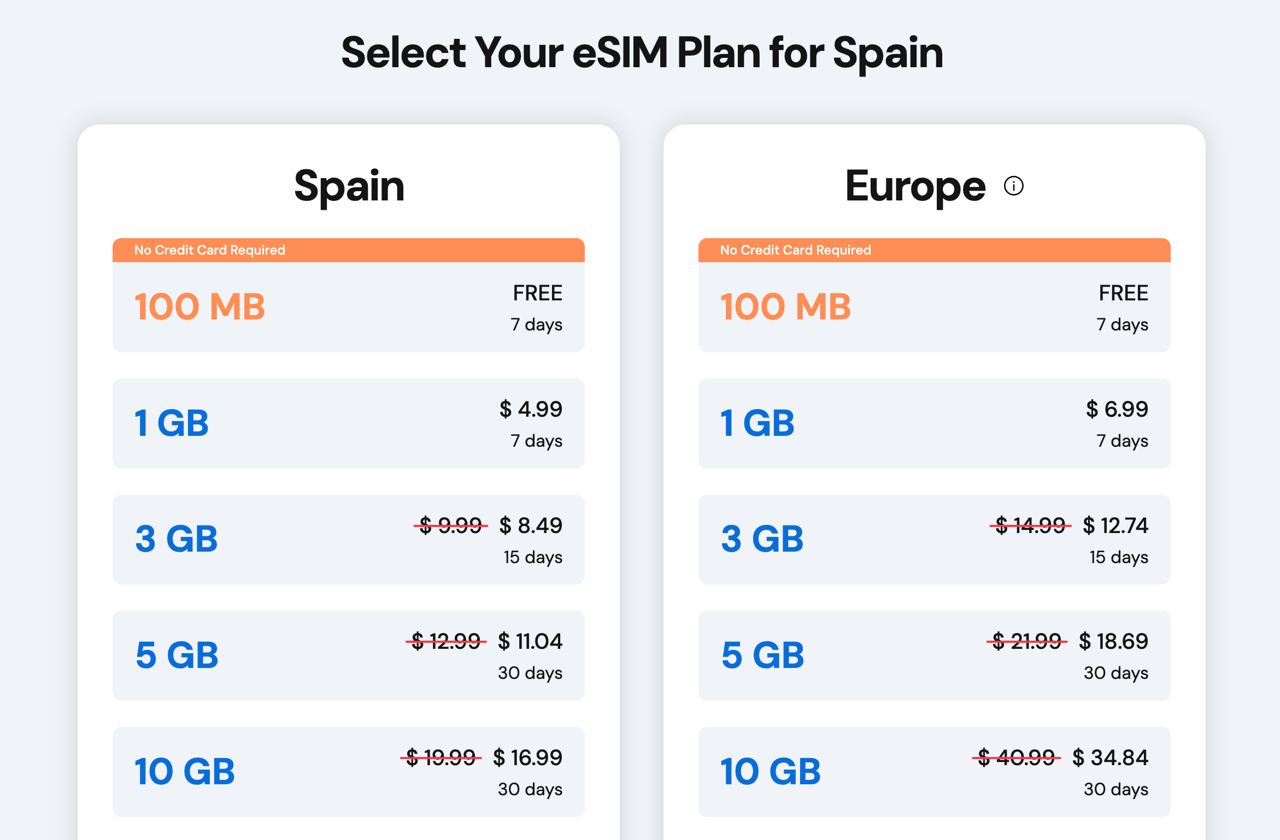Pick the Spain 3 GB 15-day plan
Image resolution: width=1280 pixels, height=840 pixels.
point(348,539)
